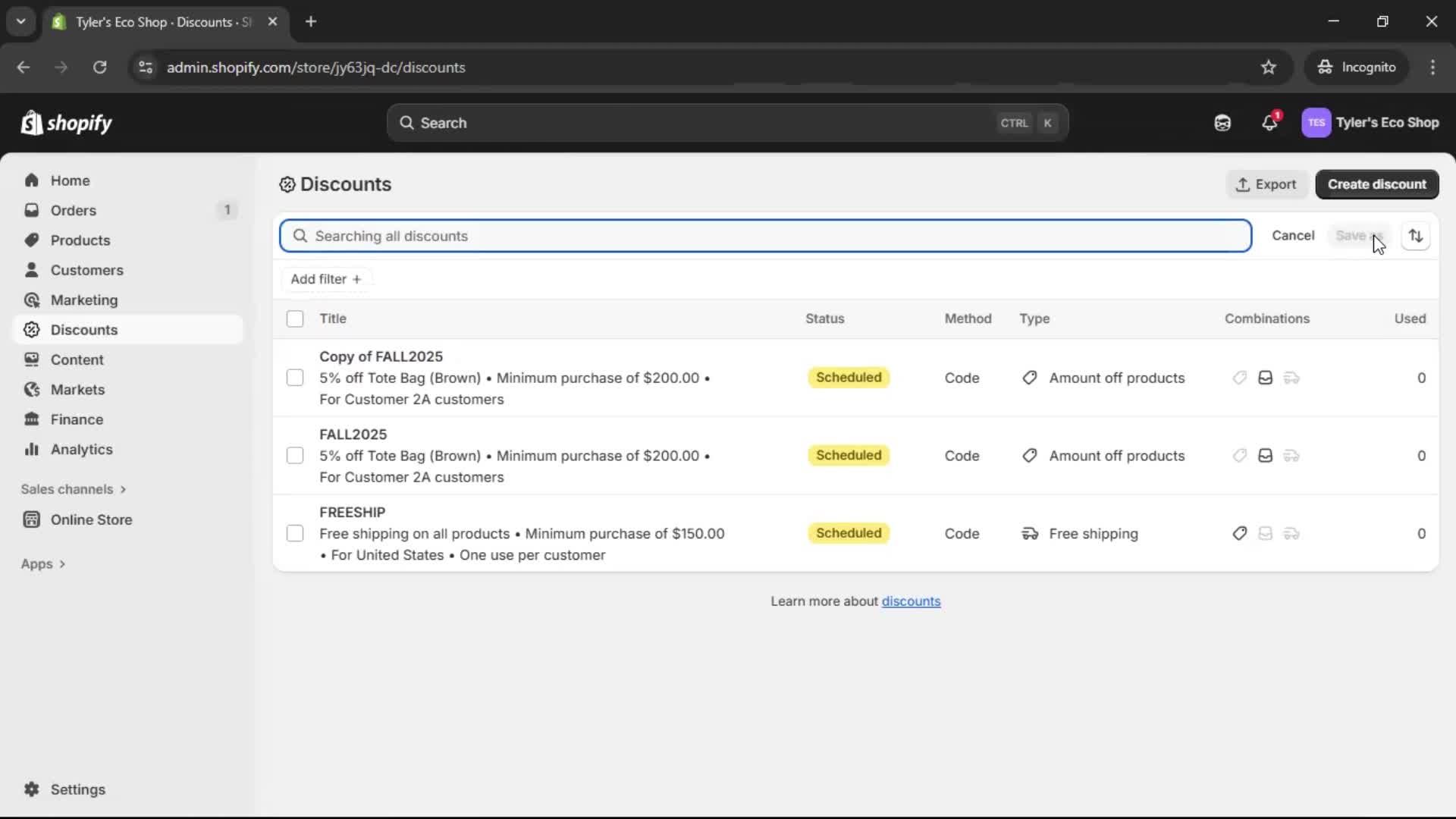The width and height of the screenshot is (1456, 819).
Task: Click the bookmark star in address bar
Action: [1269, 67]
